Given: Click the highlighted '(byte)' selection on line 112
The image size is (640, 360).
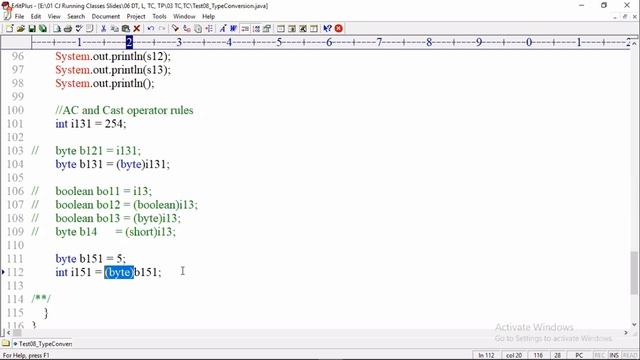Looking at the screenshot, I should click(x=119, y=272).
